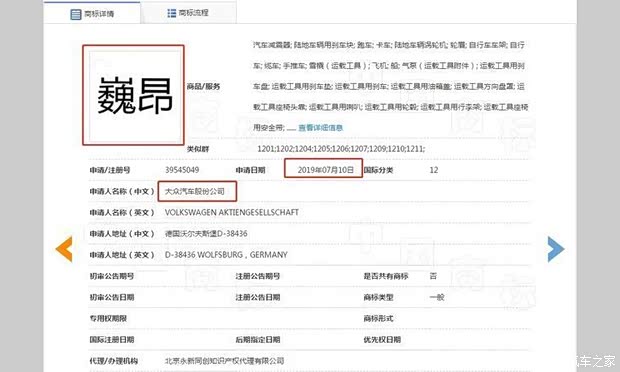Select international class value 12
The width and height of the screenshot is (620, 372).
coord(434,170)
